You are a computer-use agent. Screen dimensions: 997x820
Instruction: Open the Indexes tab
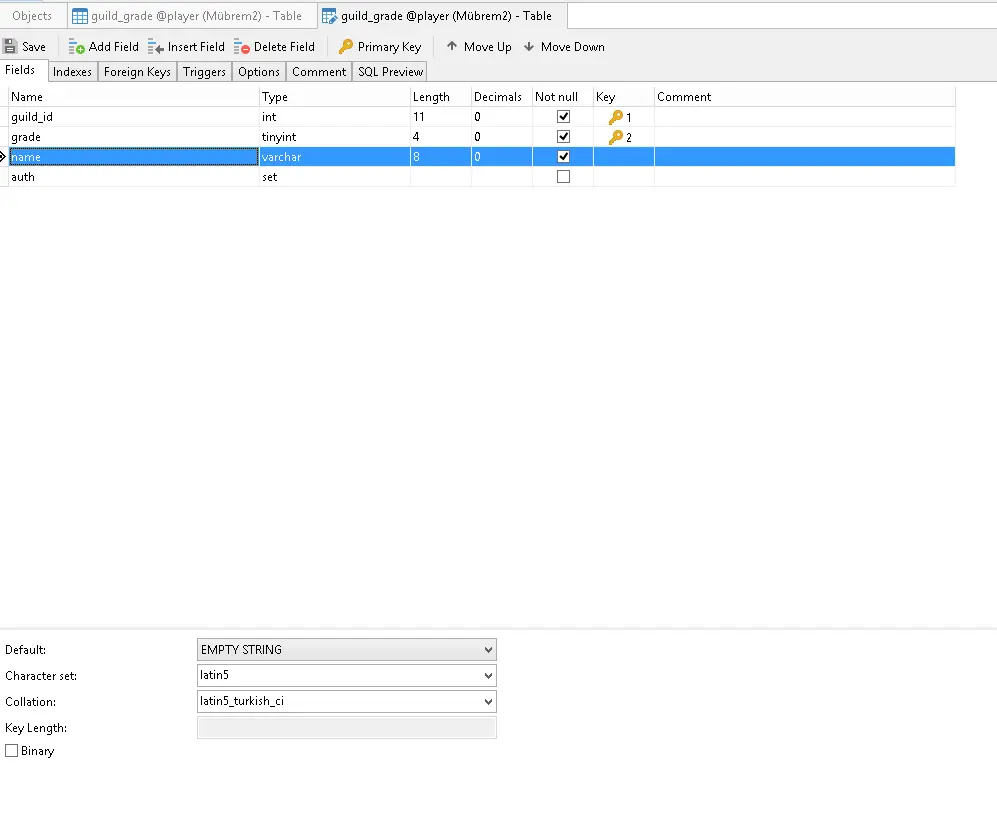72,72
